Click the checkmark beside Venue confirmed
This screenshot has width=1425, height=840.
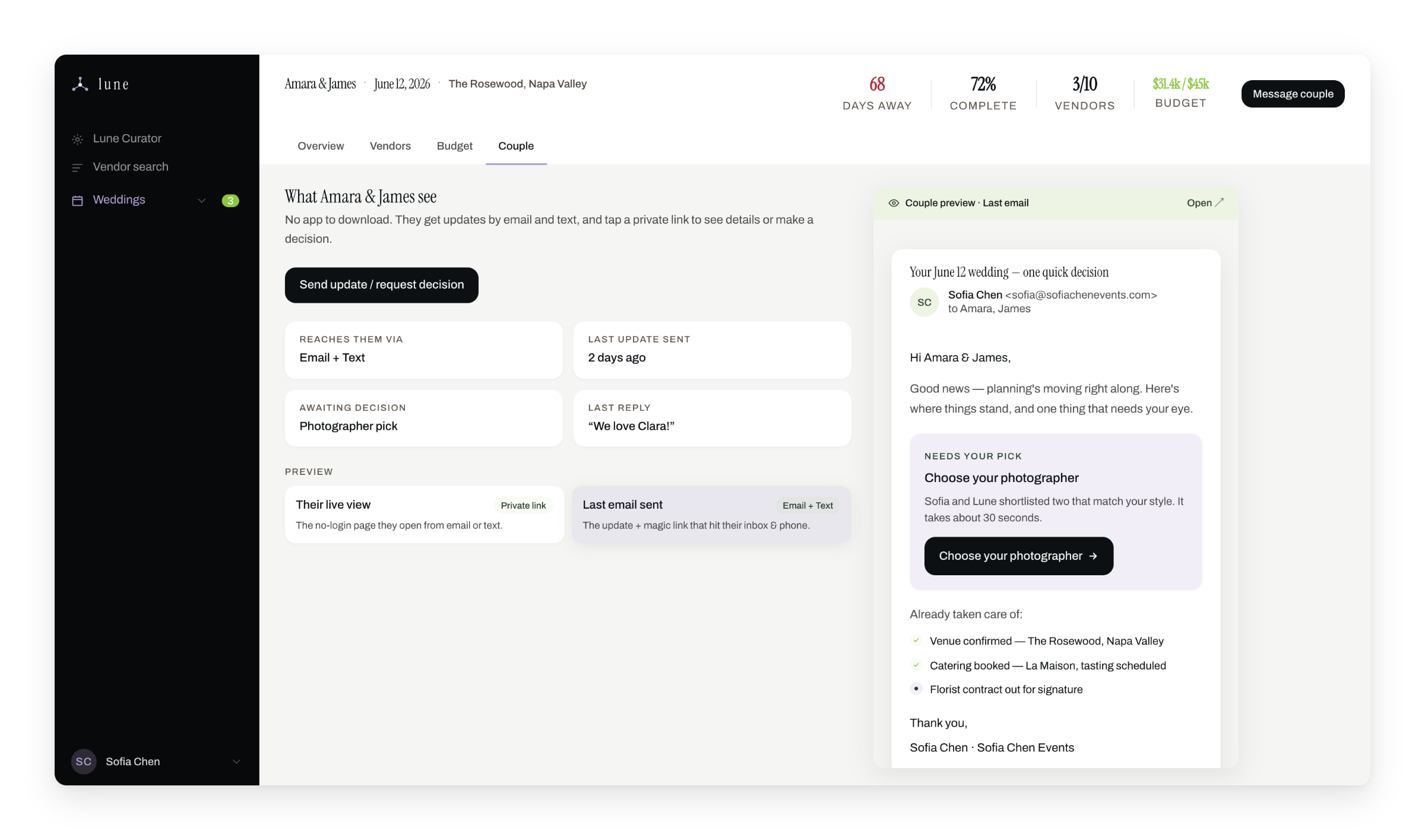916,641
